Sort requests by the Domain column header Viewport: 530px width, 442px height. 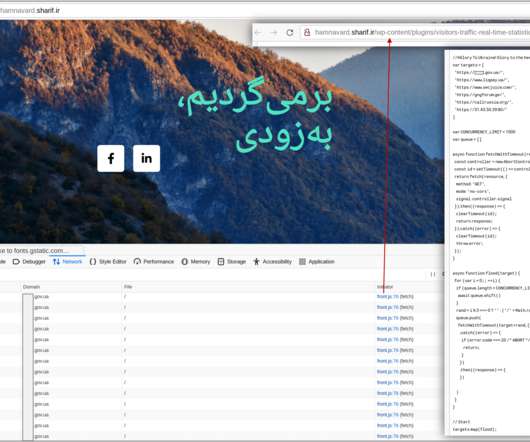click(x=31, y=287)
